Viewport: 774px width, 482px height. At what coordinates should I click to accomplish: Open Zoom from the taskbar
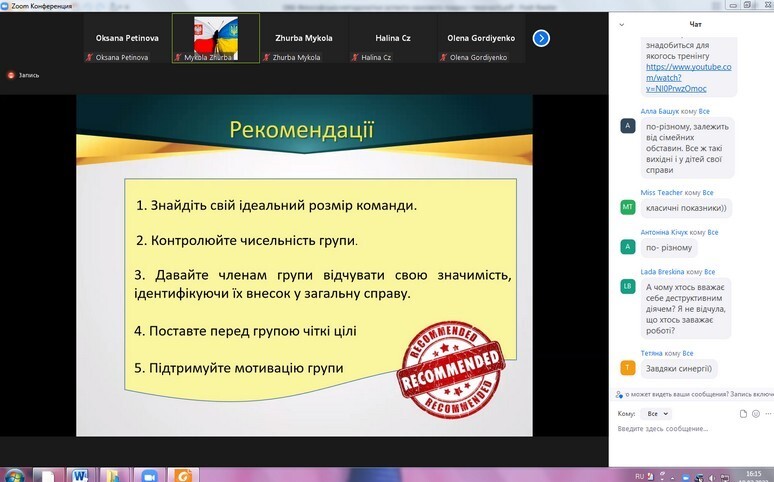pyautogui.click(x=150, y=475)
